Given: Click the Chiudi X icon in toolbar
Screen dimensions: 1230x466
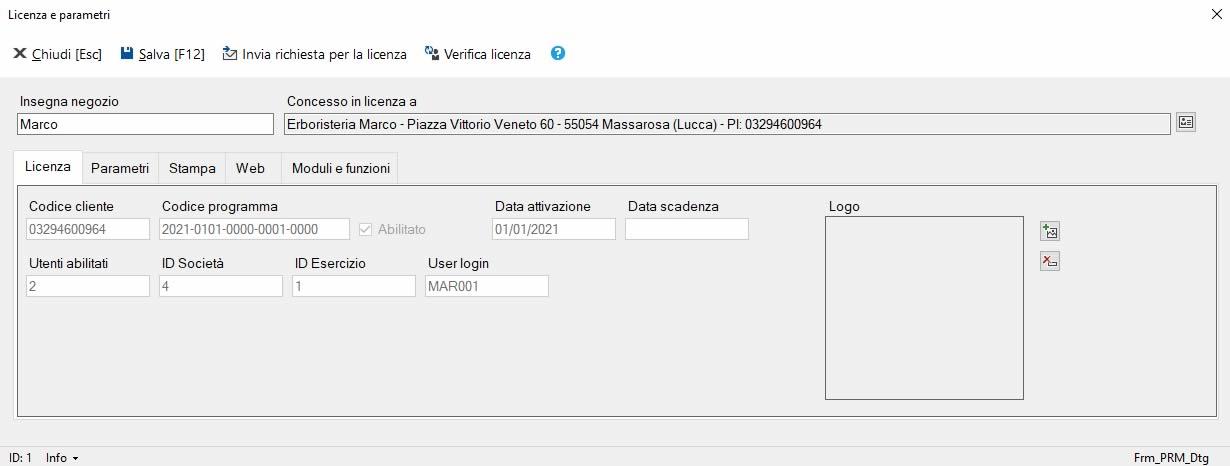Looking at the screenshot, I should point(19,54).
